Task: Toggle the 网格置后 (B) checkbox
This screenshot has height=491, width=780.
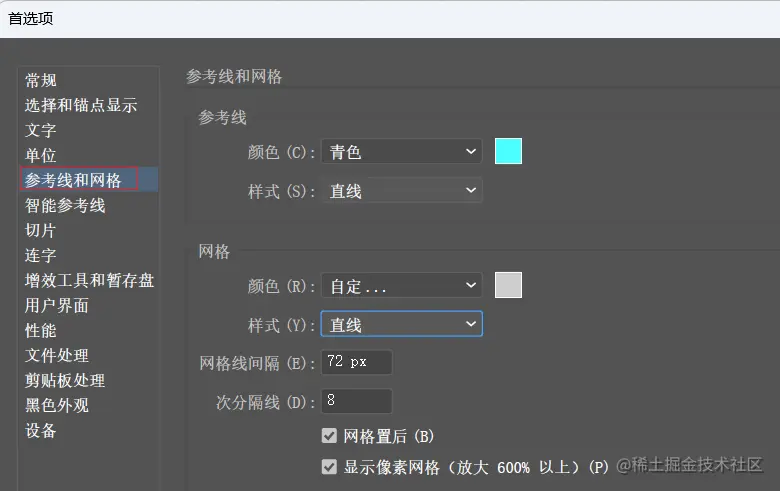Action: click(x=329, y=436)
